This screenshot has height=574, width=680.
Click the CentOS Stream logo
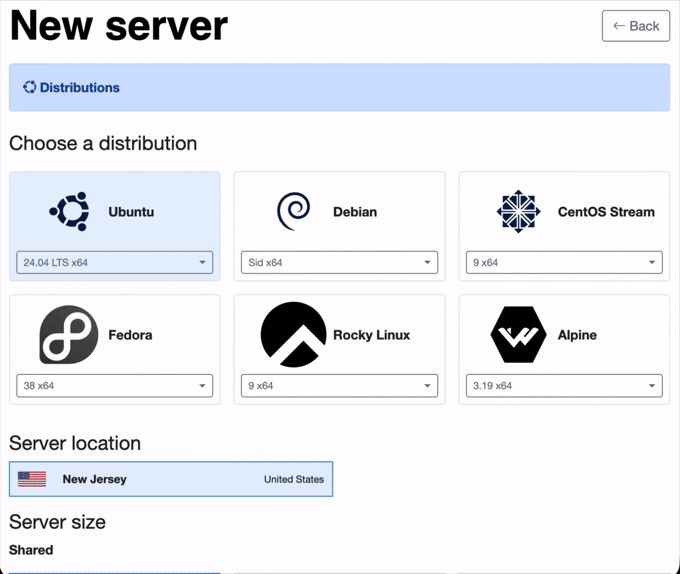[518, 211]
